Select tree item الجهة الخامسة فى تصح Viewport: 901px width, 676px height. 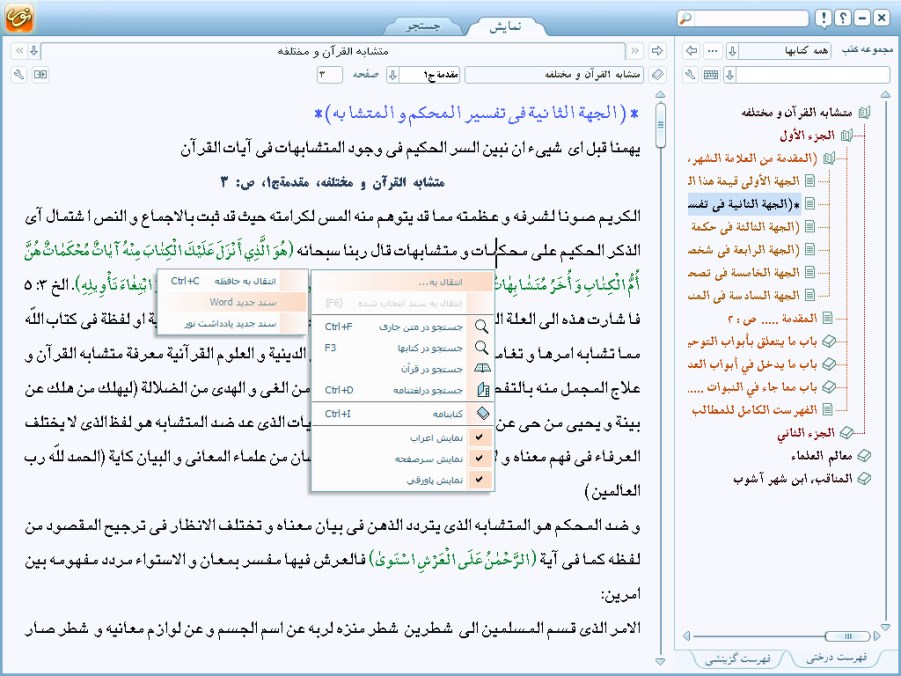click(744, 272)
